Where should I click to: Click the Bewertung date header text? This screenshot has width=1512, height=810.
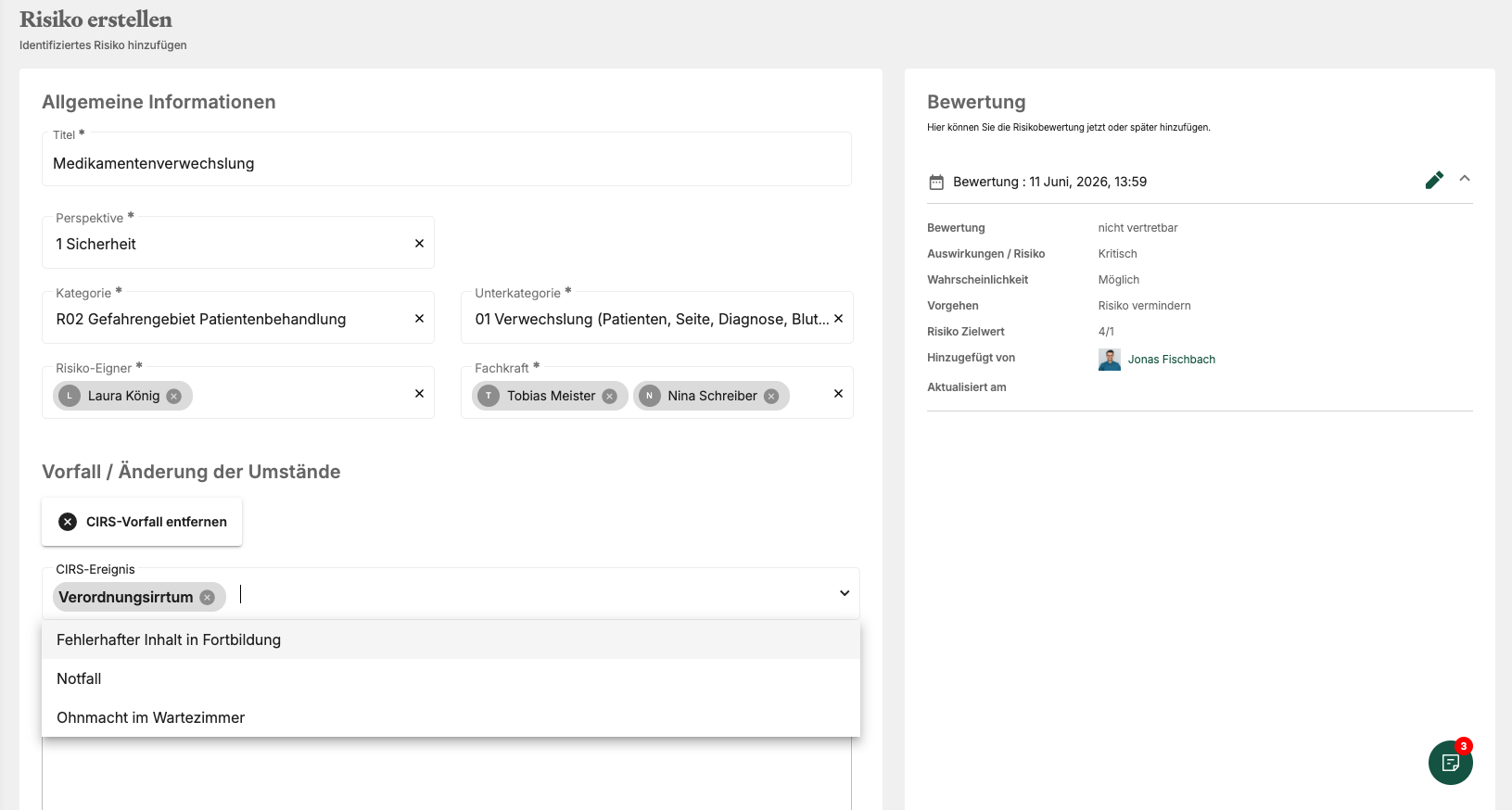pos(1050,182)
